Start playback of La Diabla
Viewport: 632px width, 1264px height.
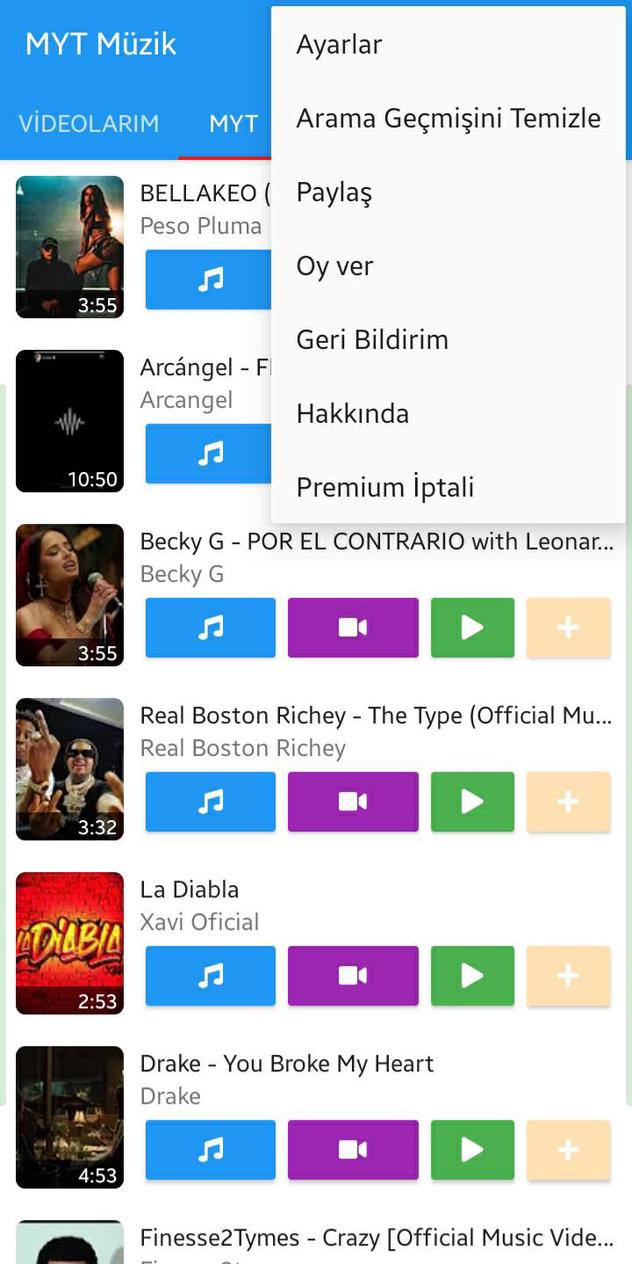[472, 975]
